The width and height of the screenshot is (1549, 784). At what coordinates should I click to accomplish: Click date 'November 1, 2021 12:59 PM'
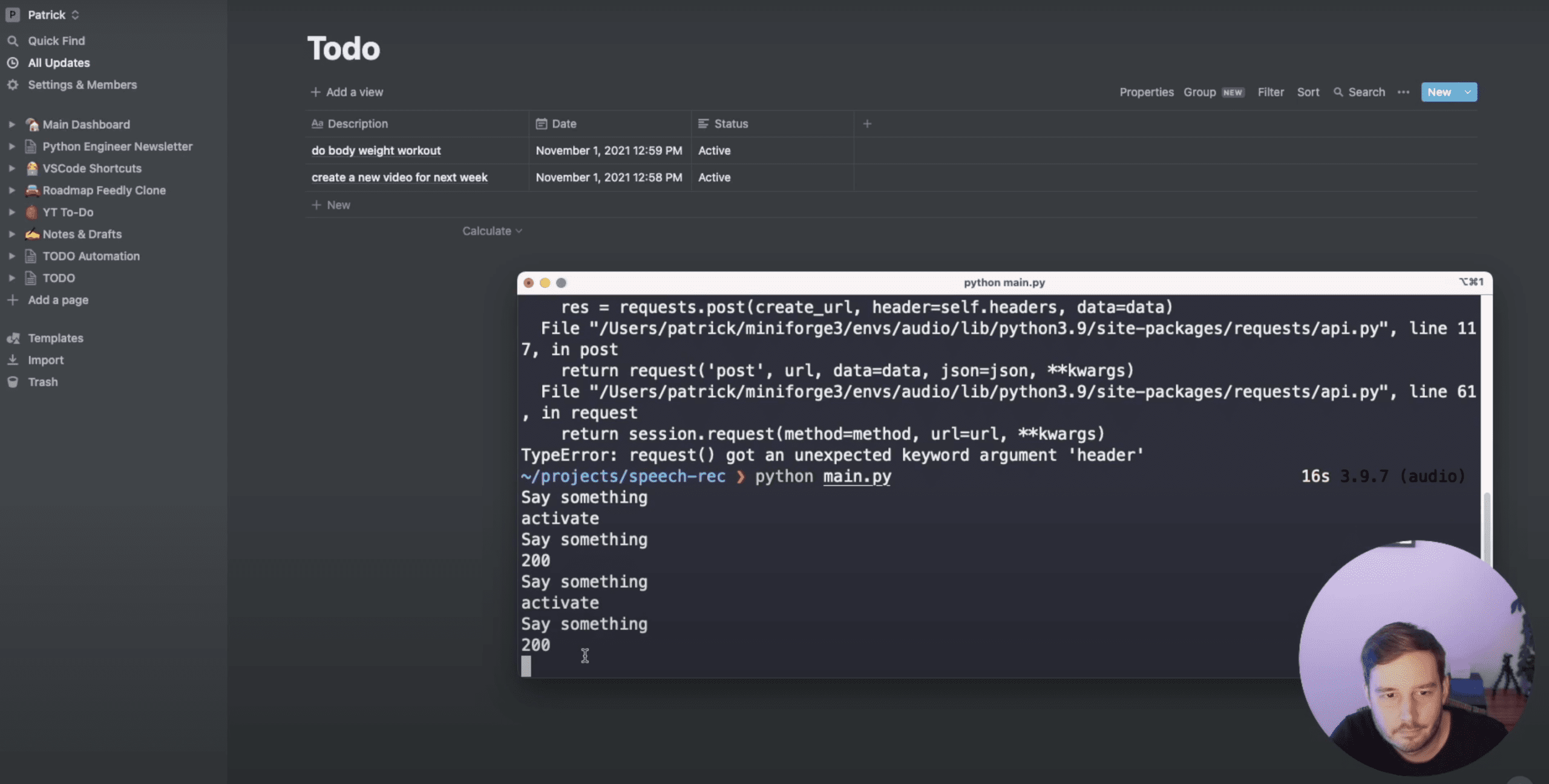[609, 151]
